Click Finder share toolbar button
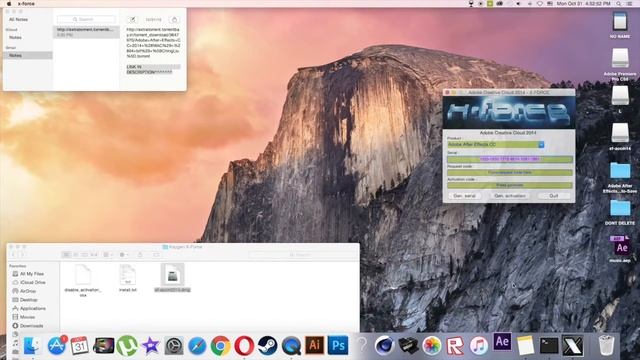Image resolution: width=640 pixels, height=360 pixels. (140, 255)
